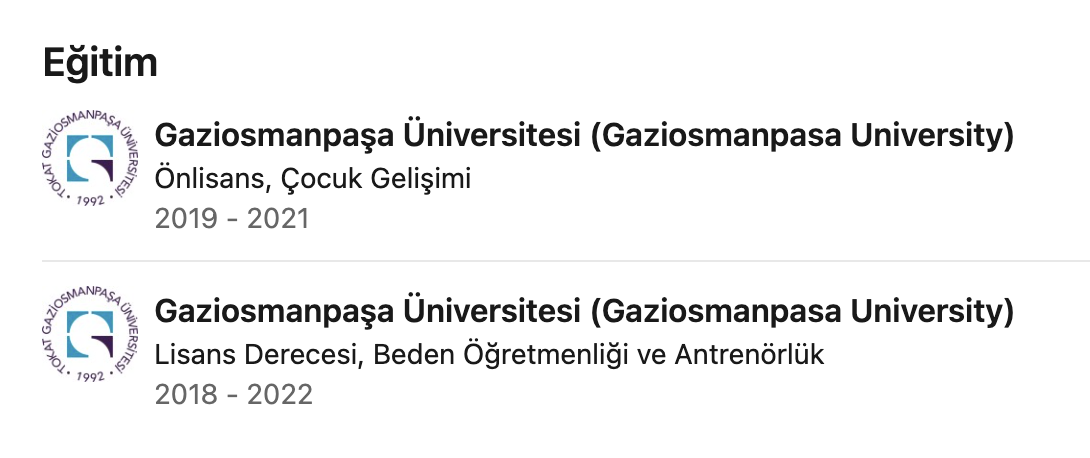Open Gaziosmanpaşa Üniversitesi title of the Önlisans entry
The width and height of the screenshot is (1090, 458).
(367, 137)
